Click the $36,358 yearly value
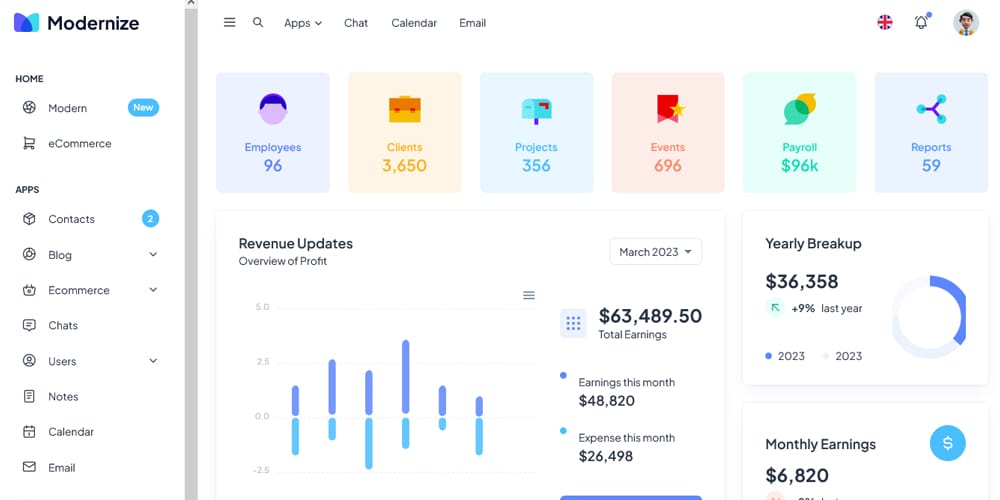This screenshot has height=500, width=1000. (x=802, y=281)
